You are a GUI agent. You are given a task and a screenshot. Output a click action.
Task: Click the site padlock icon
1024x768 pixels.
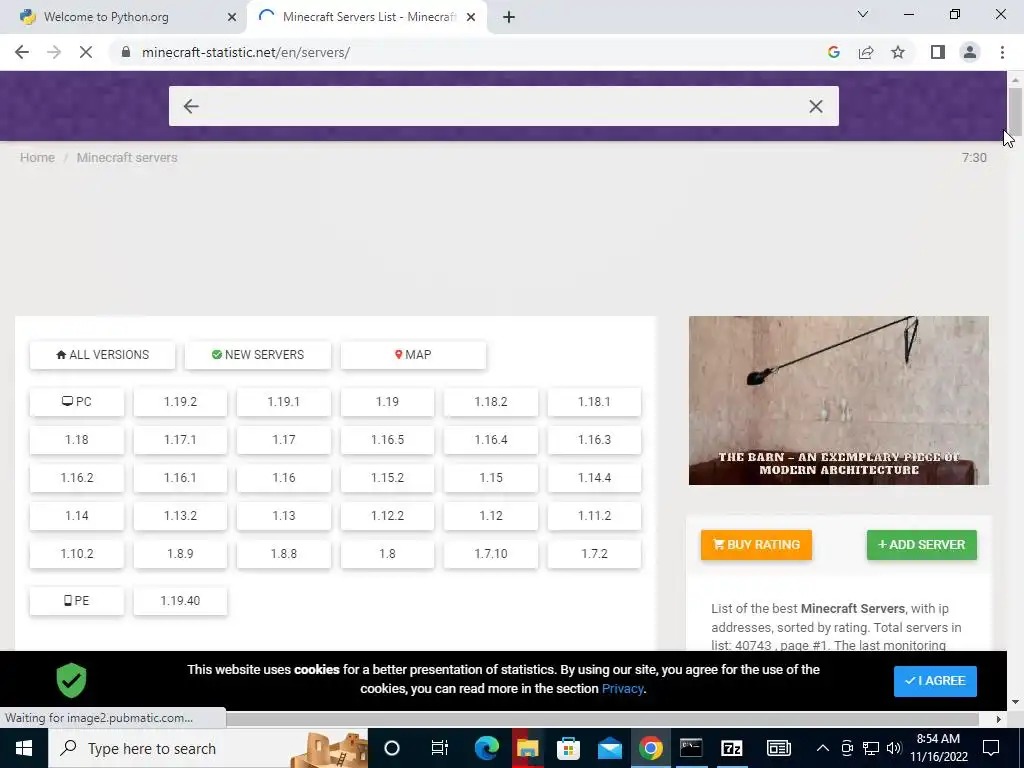(126, 52)
